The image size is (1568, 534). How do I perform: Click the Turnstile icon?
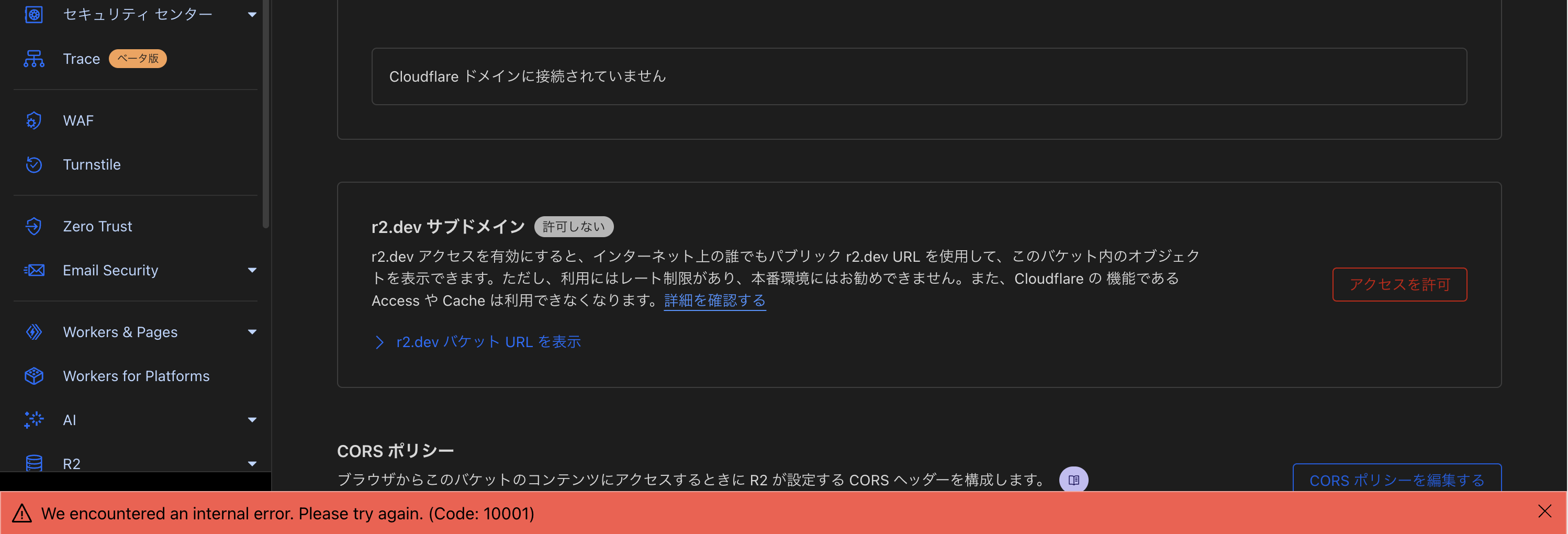tap(33, 164)
